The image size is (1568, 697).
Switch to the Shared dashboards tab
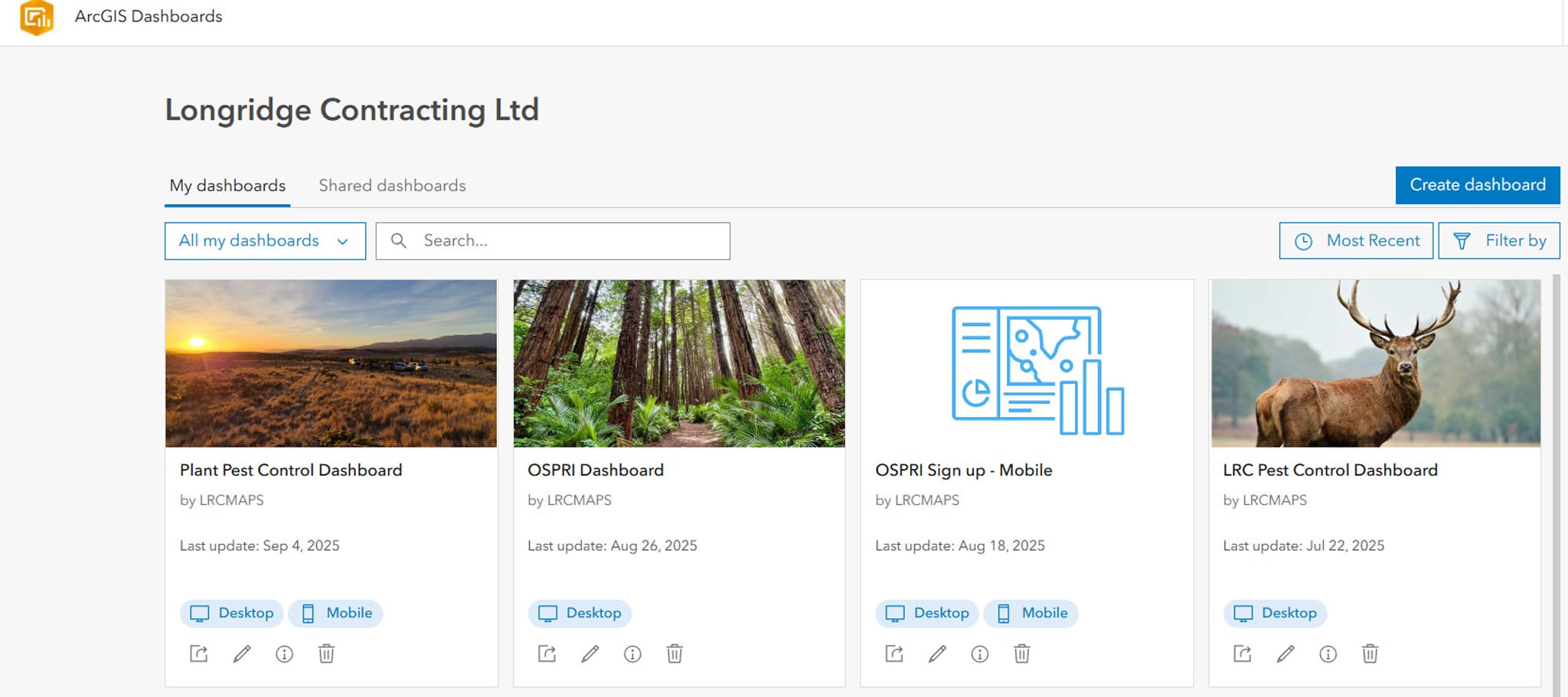coord(392,186)
